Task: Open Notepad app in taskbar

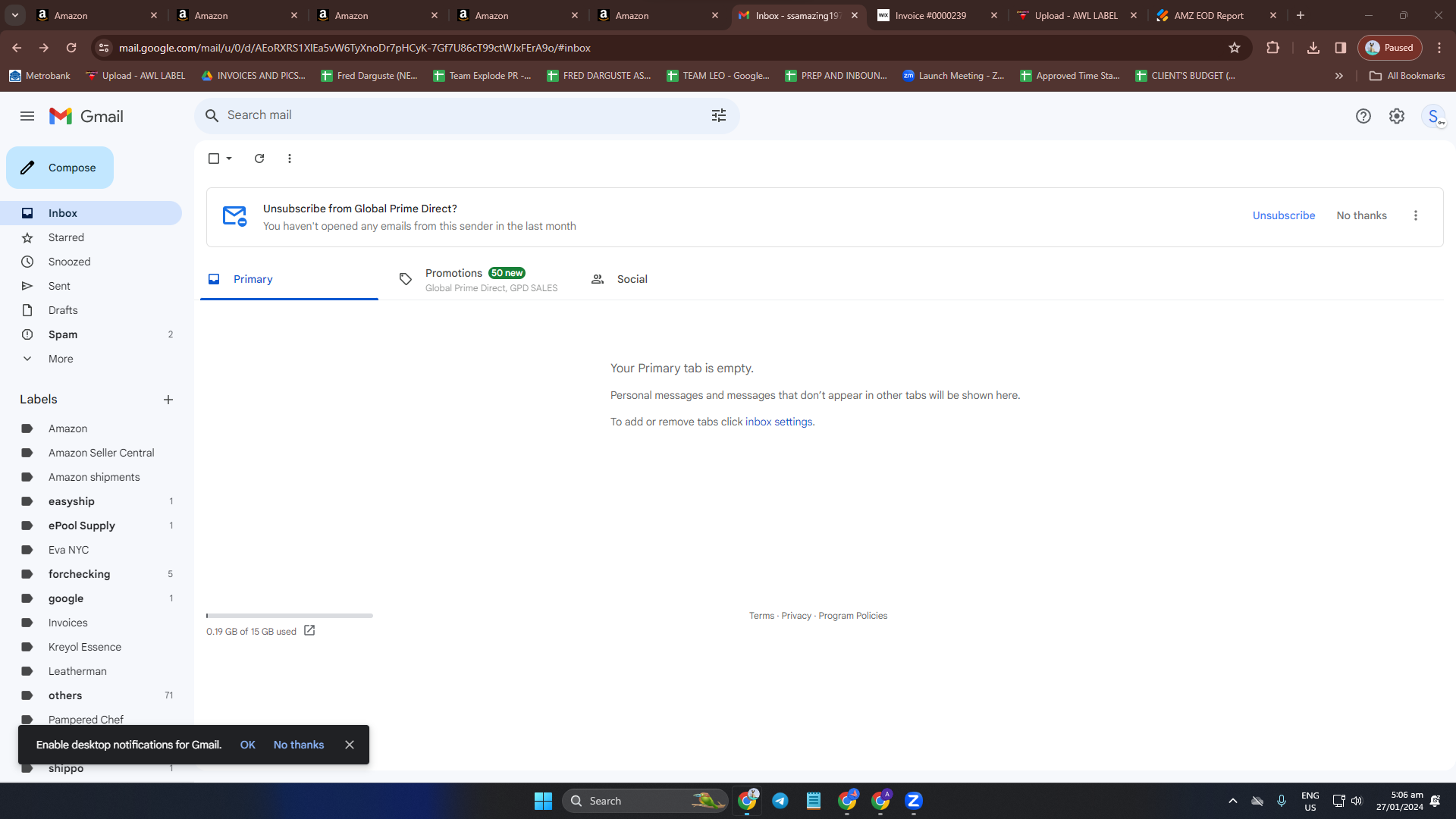Action: tap(814, 801)
